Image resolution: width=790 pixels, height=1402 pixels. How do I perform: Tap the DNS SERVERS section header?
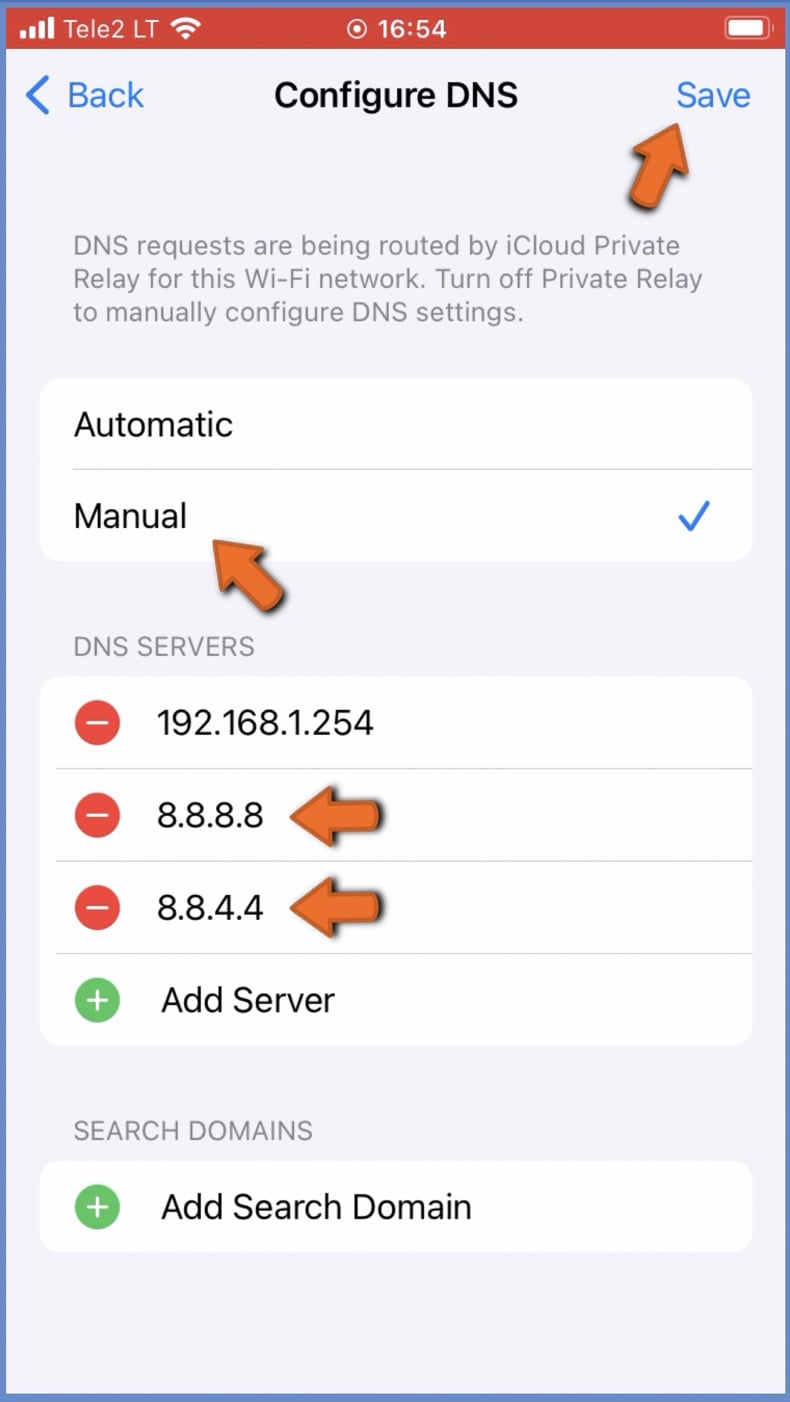(x=163, y=647)
